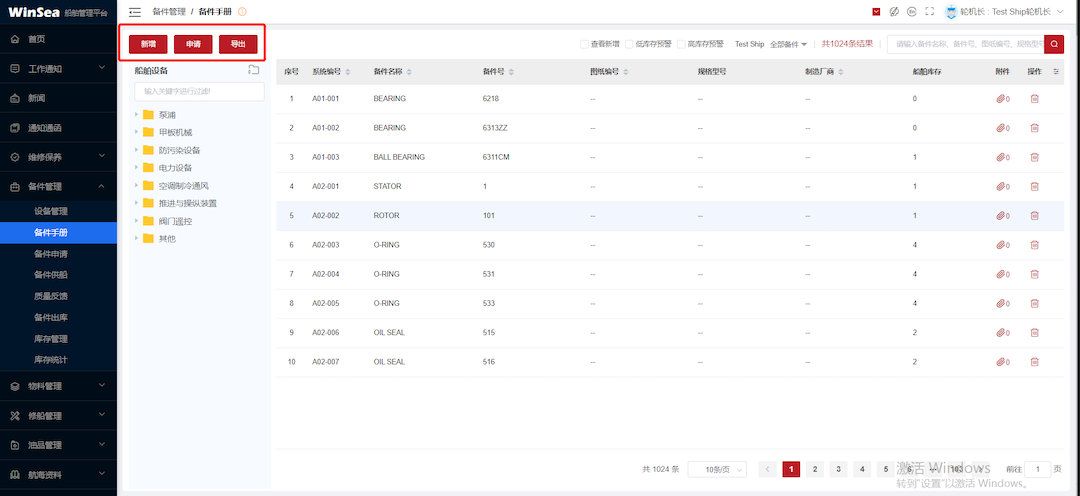Click the A02-003 system number cell
This screenshot has height=496, width=1080.
click(x=326, y=245)
